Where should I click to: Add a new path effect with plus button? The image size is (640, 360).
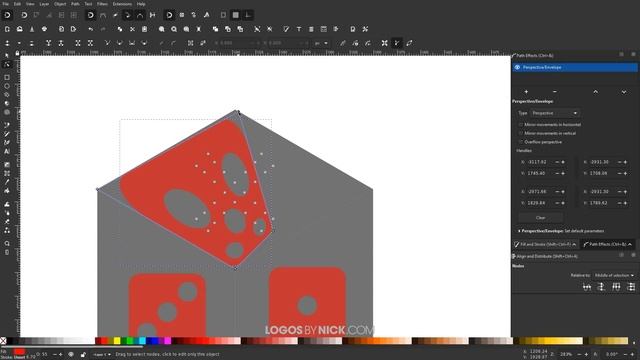[x=526, y=92]
